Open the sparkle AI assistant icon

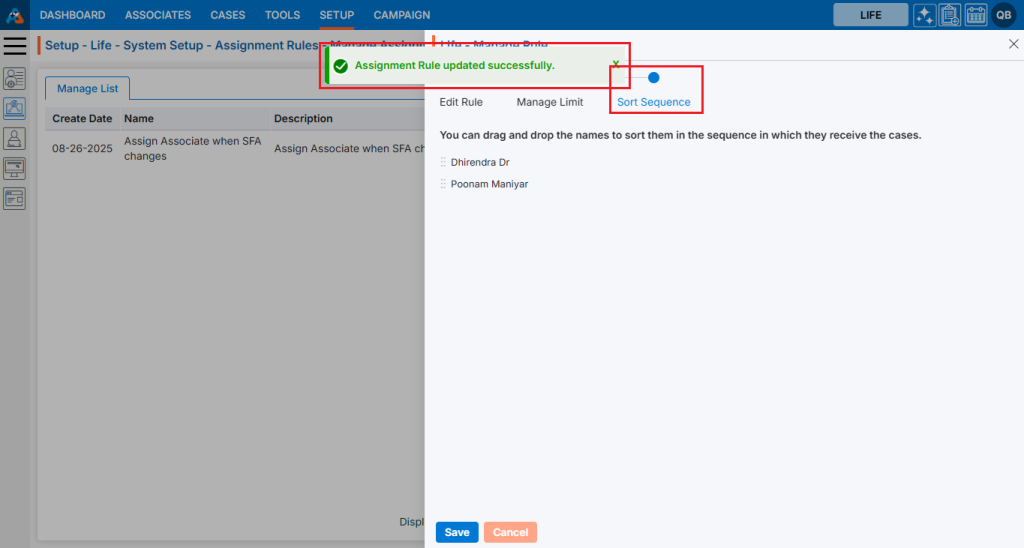pyautogui.click(x=925, y=15)
